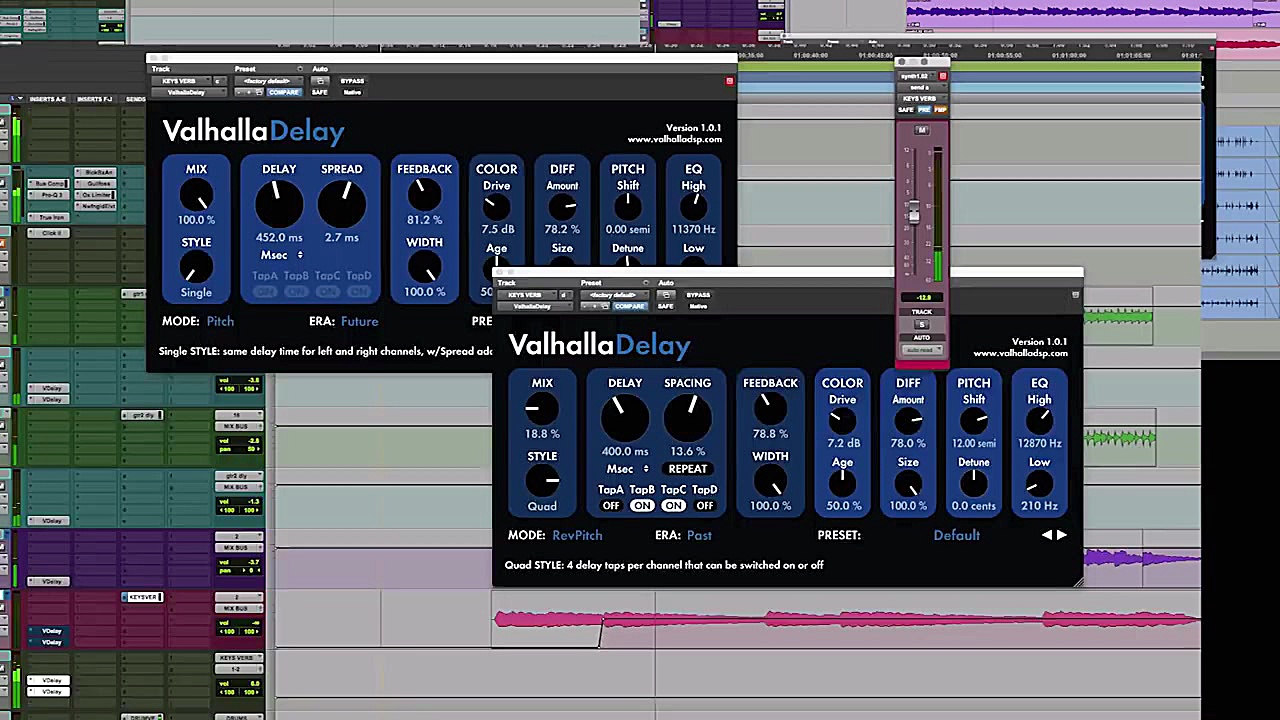Click the MIX knob in front ValhallaDelay
1280x720 pixels.
pyautogui.click(x=541, y=409)
